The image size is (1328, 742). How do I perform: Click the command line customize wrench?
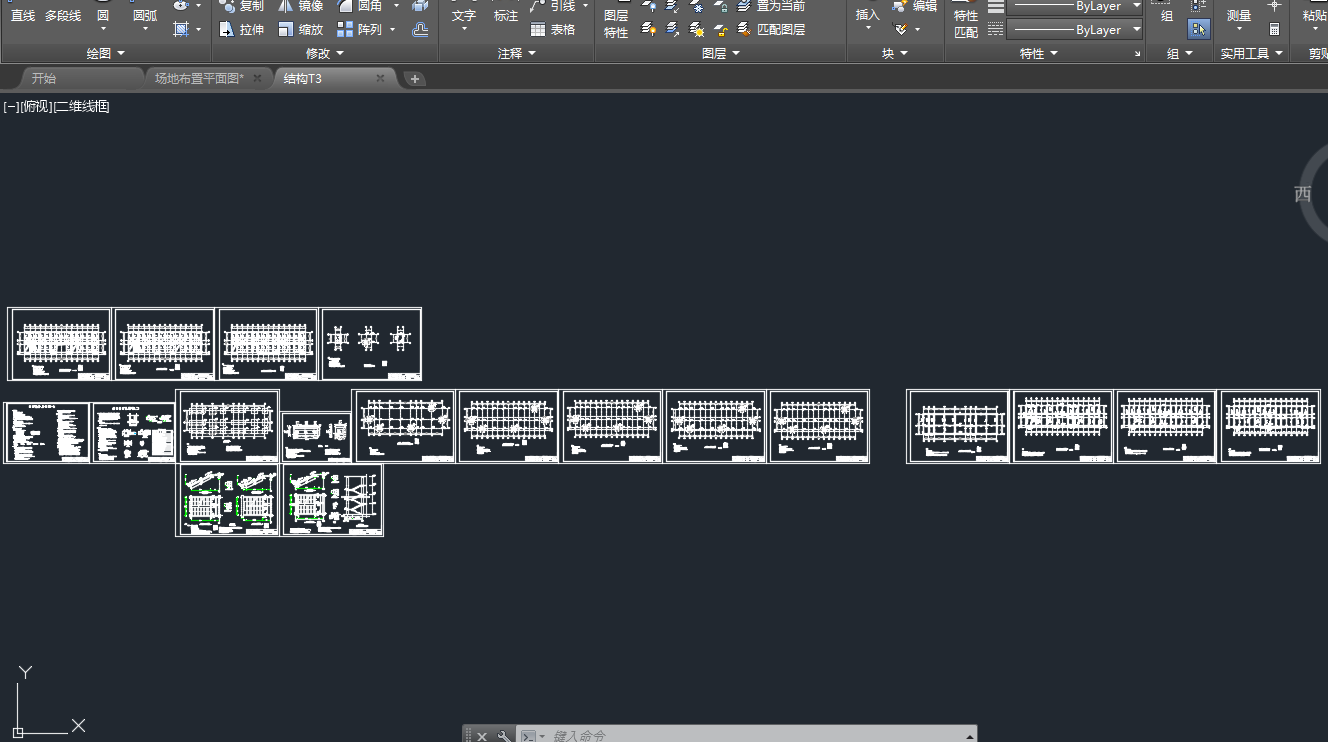point(503,736)
